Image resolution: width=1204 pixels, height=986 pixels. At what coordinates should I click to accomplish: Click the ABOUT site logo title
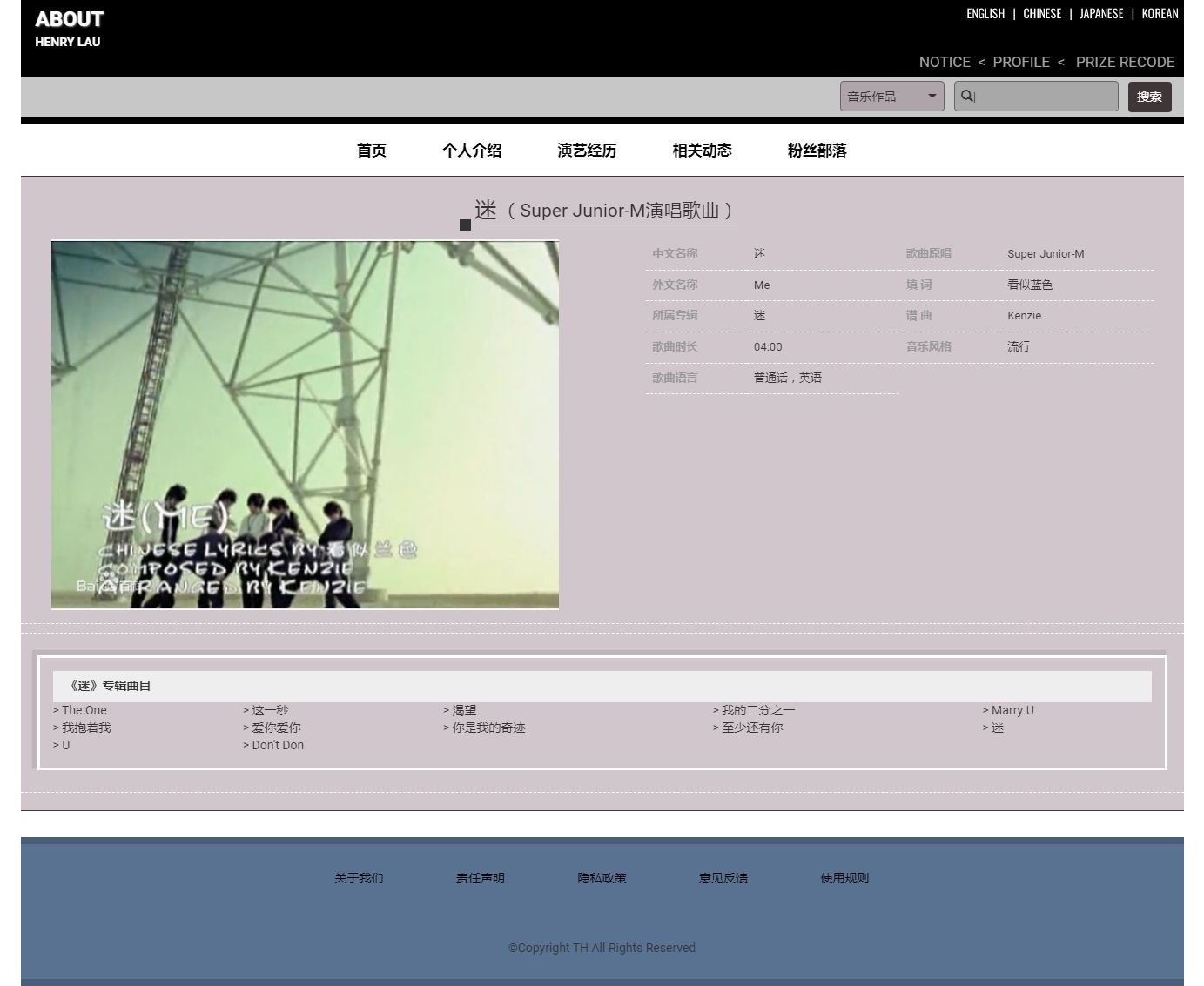(x=69, y=19)
